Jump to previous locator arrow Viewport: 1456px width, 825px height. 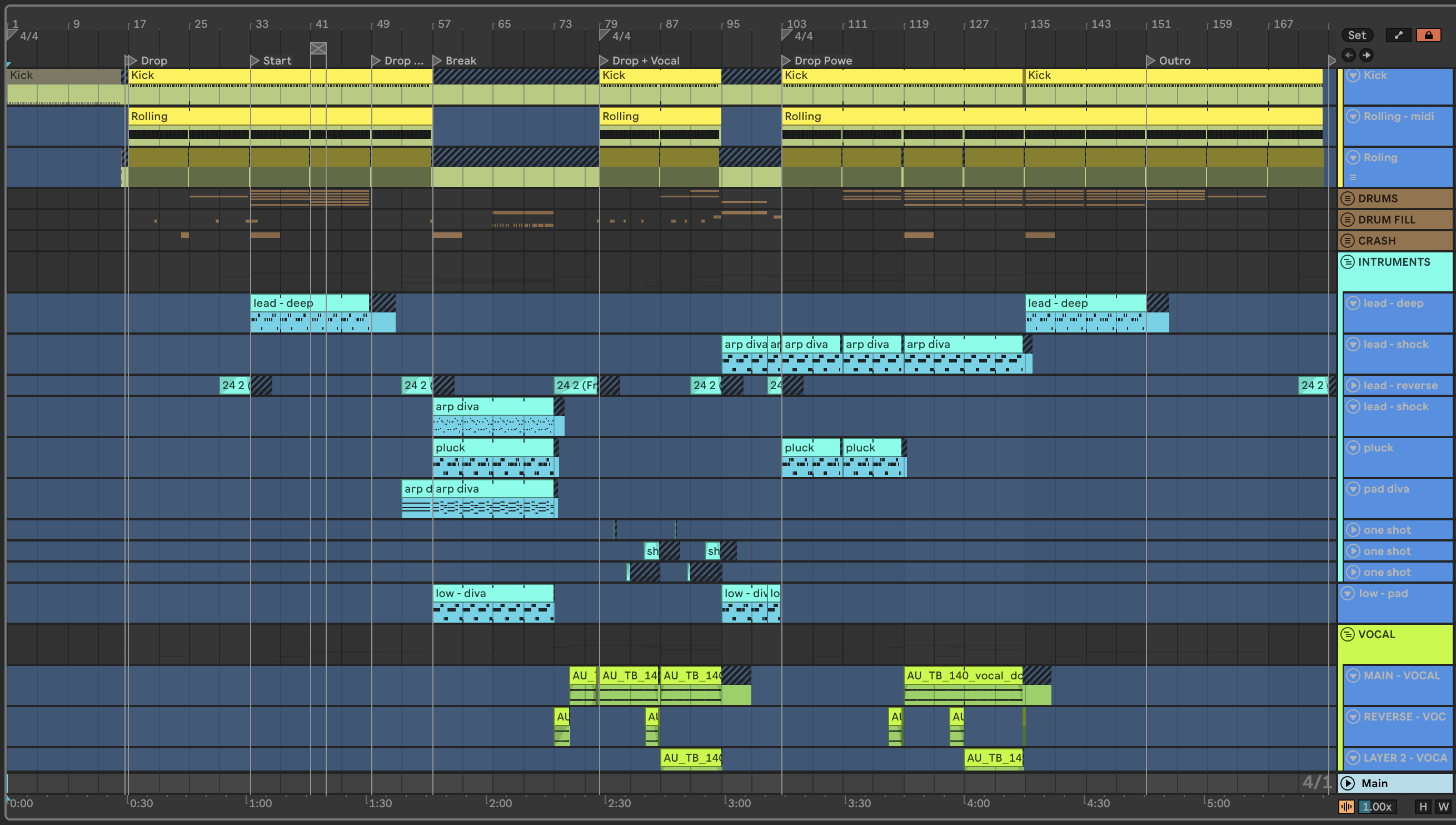coord(1348,55)
